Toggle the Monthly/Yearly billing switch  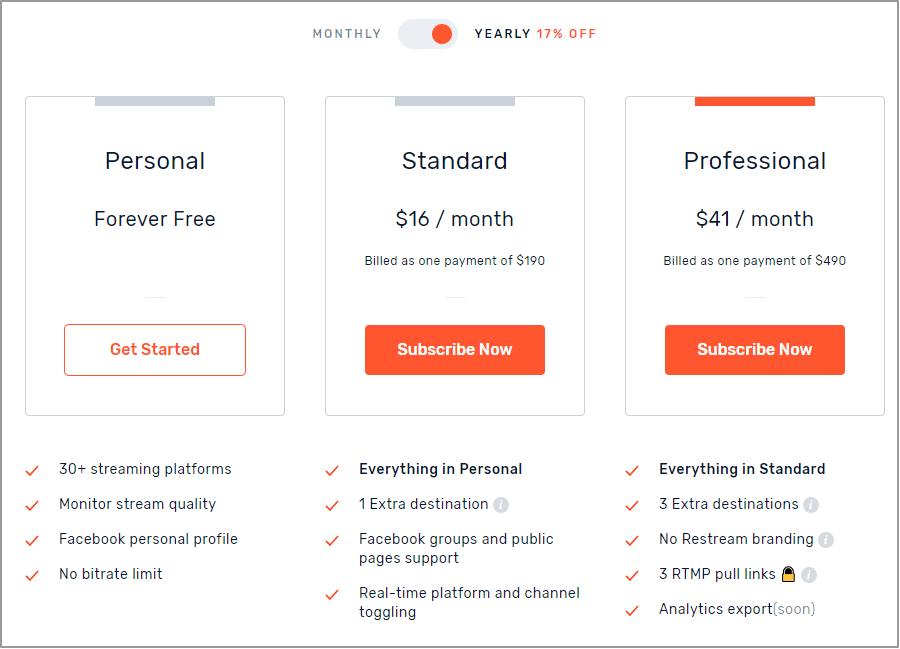(x=428, y=34)
